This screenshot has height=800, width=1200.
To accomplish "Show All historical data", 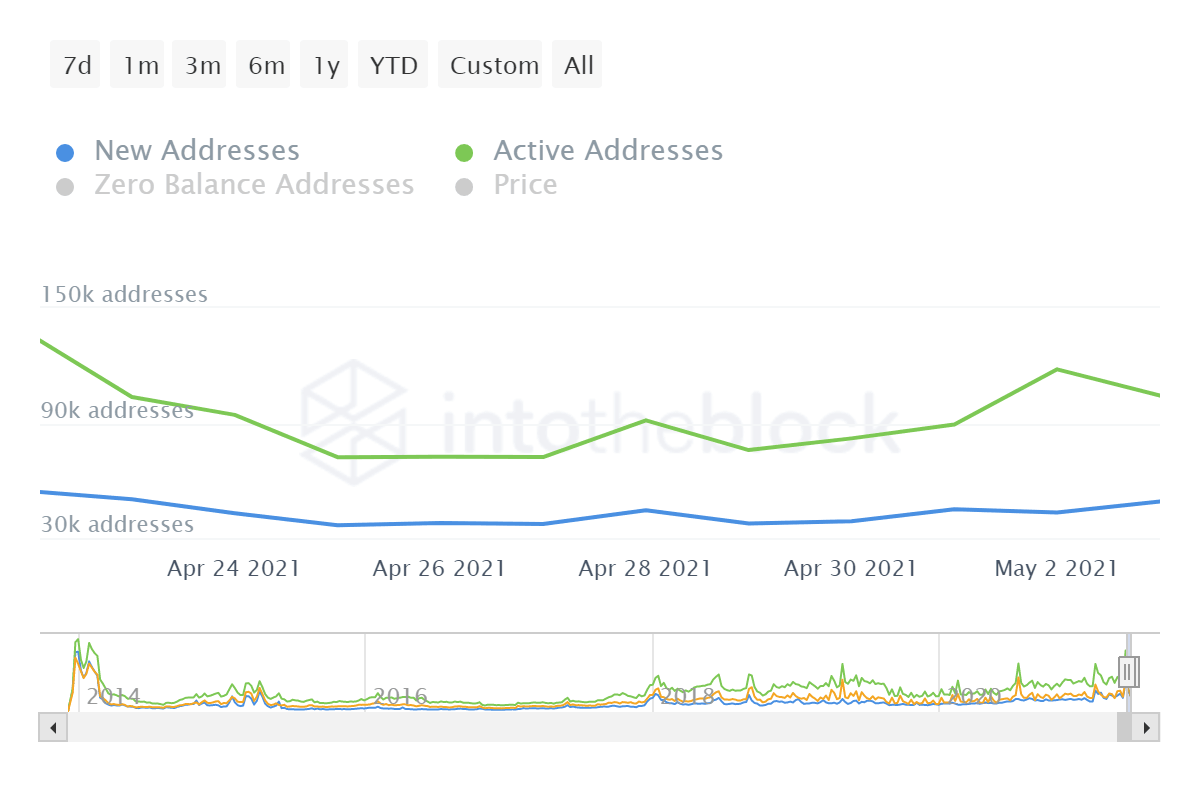I will 578,66.
